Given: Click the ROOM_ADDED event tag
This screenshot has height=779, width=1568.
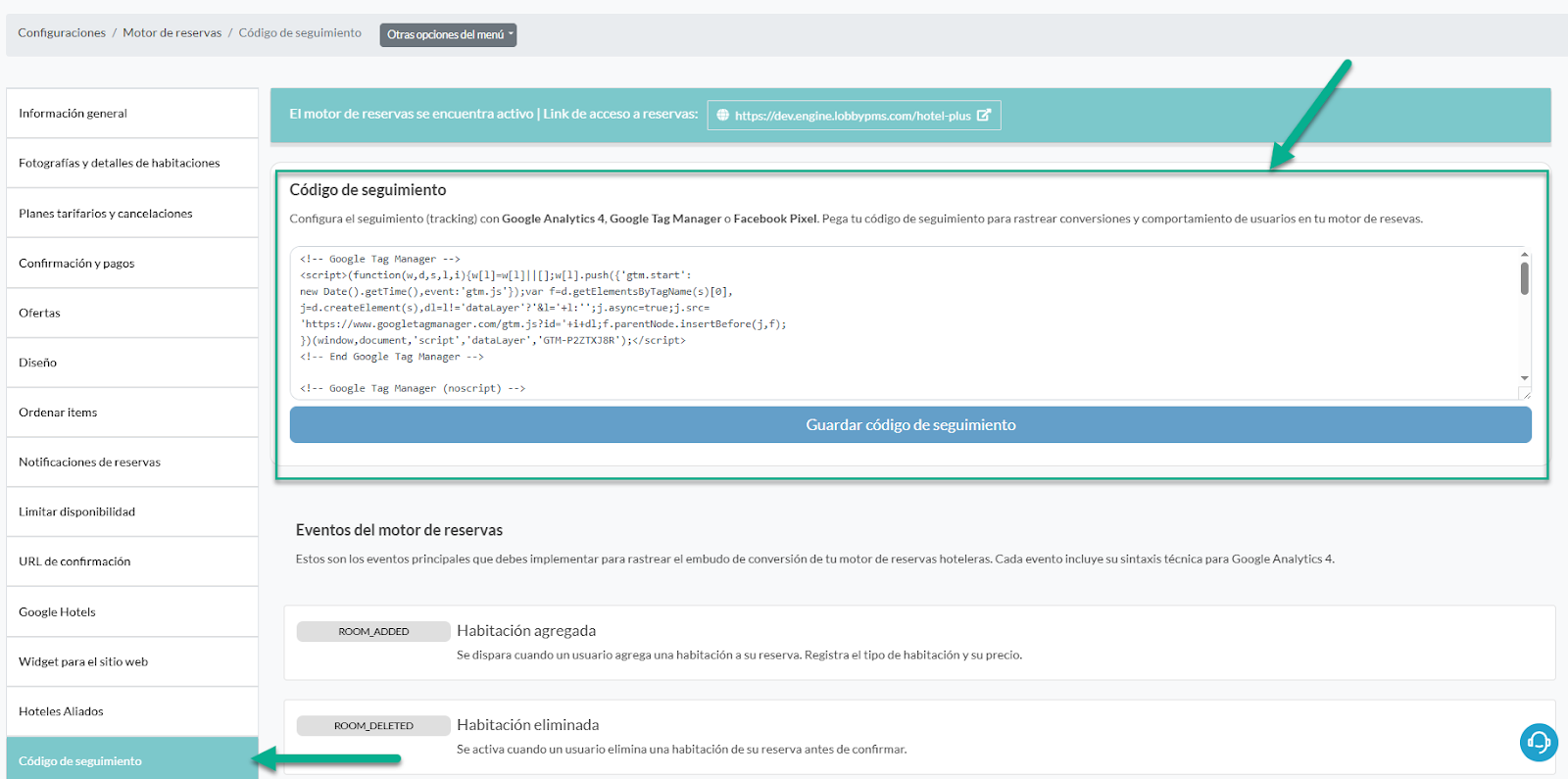Looking at the screenshot, I should 373,632.
